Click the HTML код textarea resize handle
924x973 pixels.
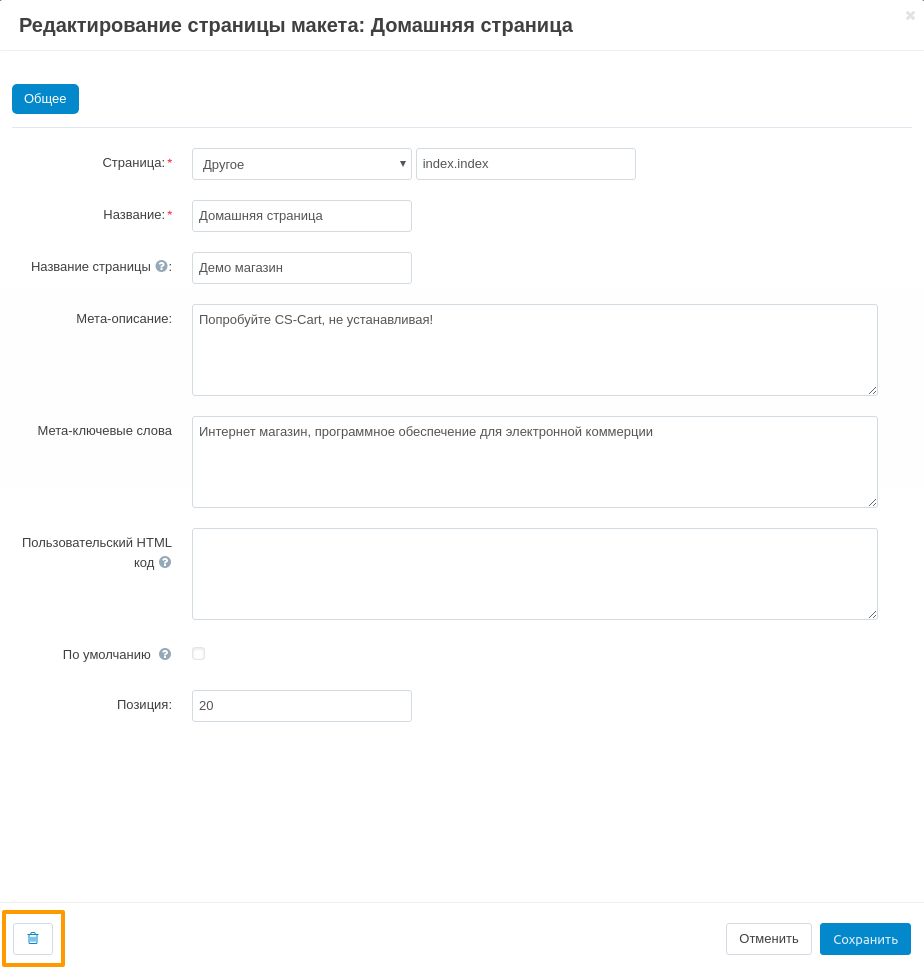coord(872,615)
